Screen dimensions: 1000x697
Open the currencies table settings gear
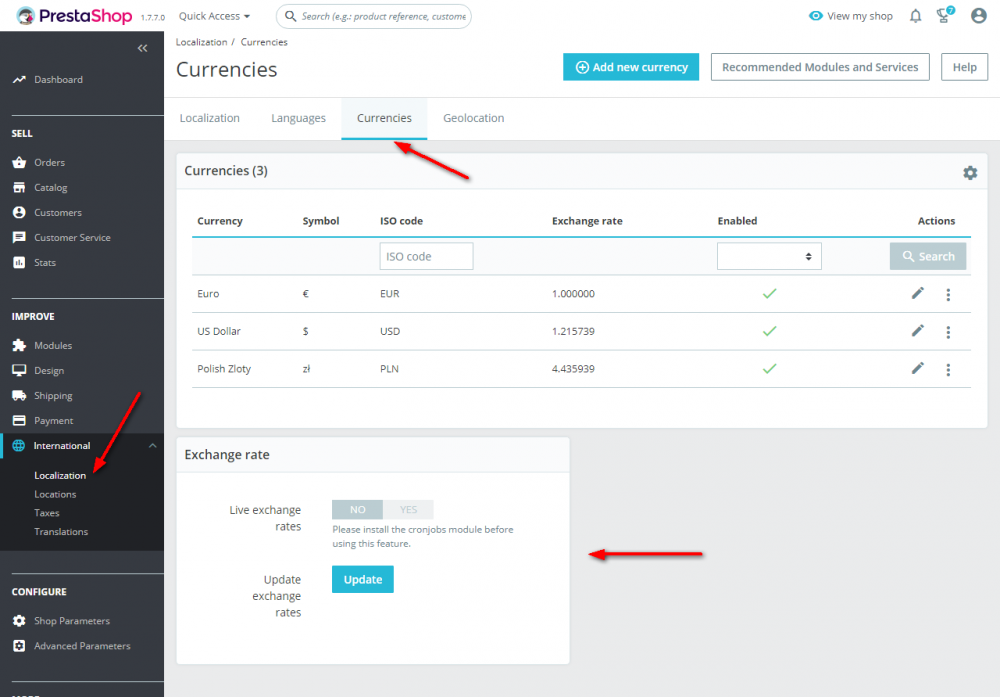coord(970,172)
